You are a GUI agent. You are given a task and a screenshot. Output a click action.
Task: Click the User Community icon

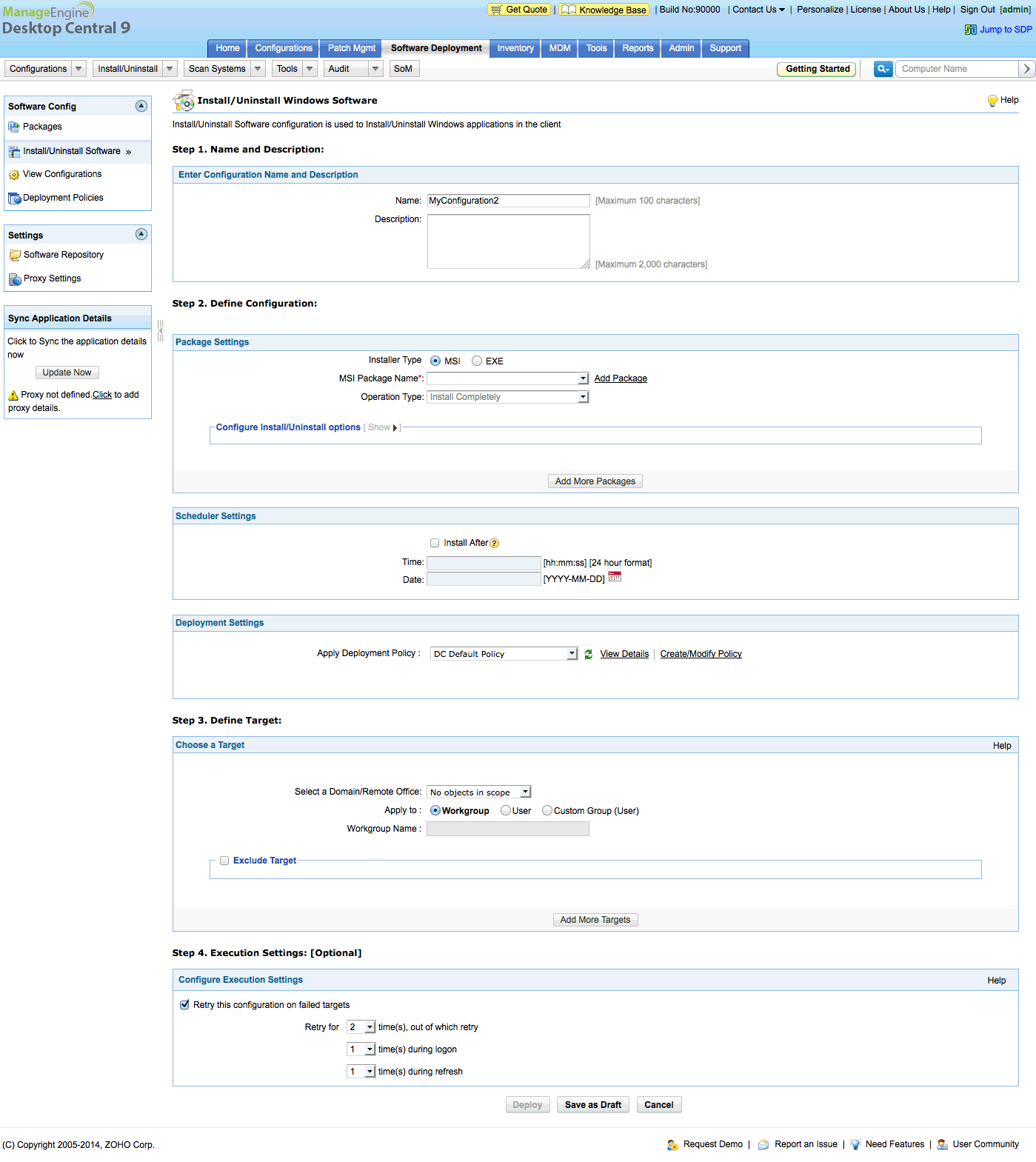(x=943, y=1145)
